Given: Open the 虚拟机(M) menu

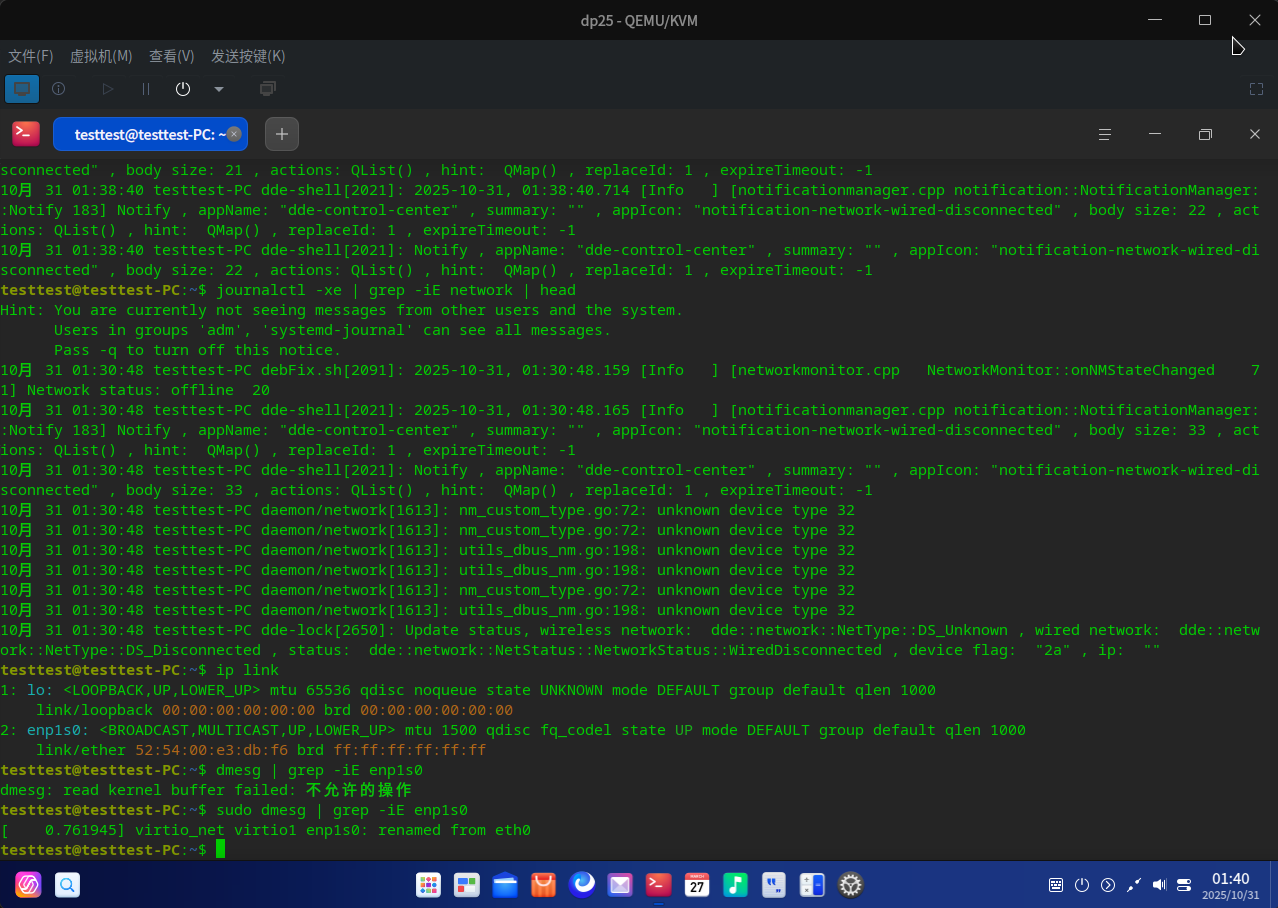Looking at the screenshot, I should click(101, 57).
